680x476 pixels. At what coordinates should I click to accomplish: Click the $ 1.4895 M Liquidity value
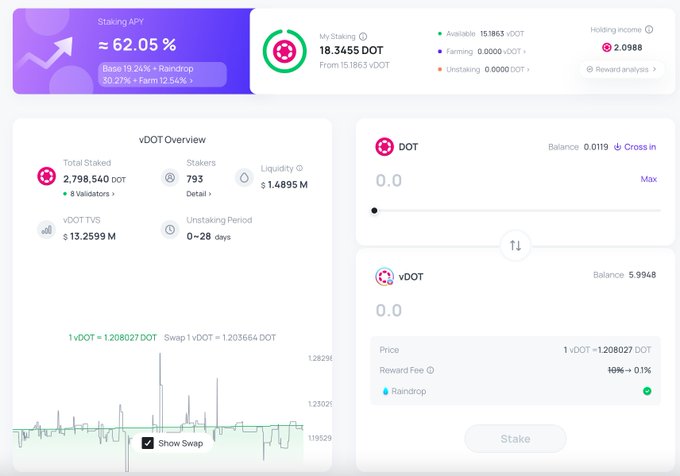(x=284, y=185)
